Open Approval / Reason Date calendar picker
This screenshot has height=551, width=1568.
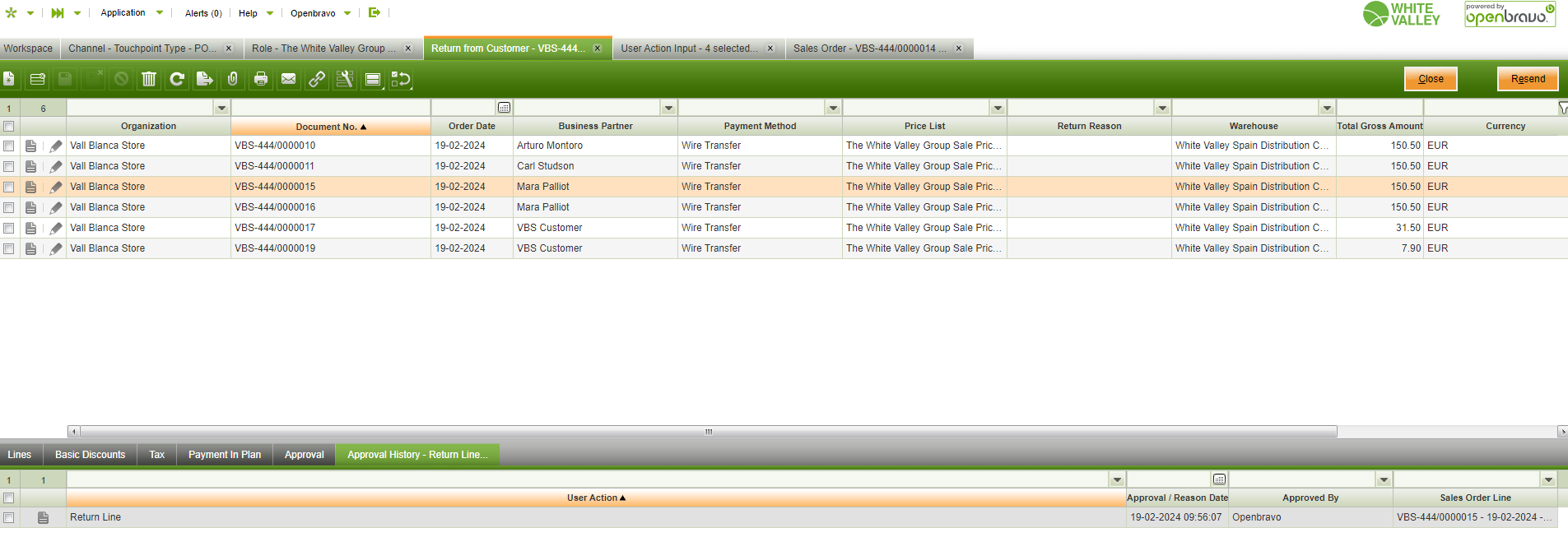(x=1220, y=479)
